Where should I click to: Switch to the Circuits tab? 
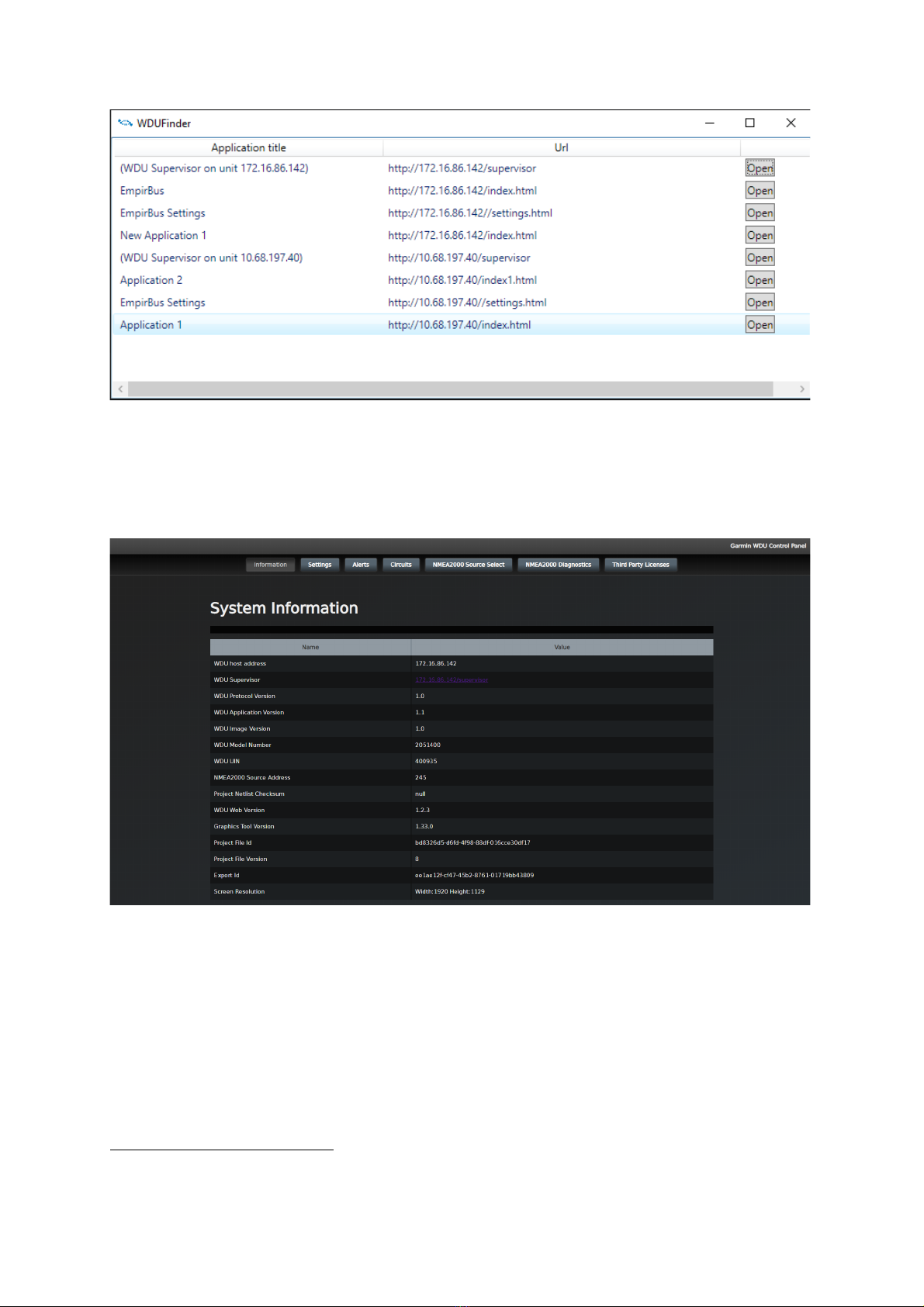coord(401,565)
